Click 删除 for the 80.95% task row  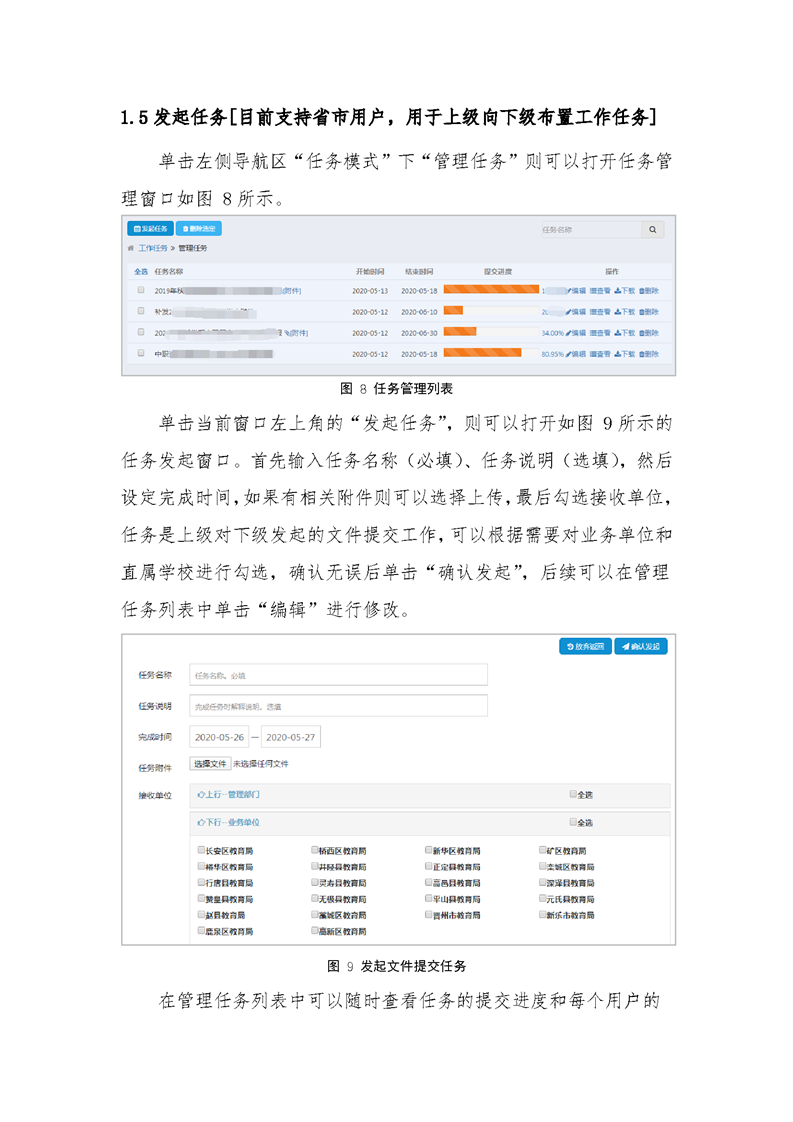coord(649,354)
